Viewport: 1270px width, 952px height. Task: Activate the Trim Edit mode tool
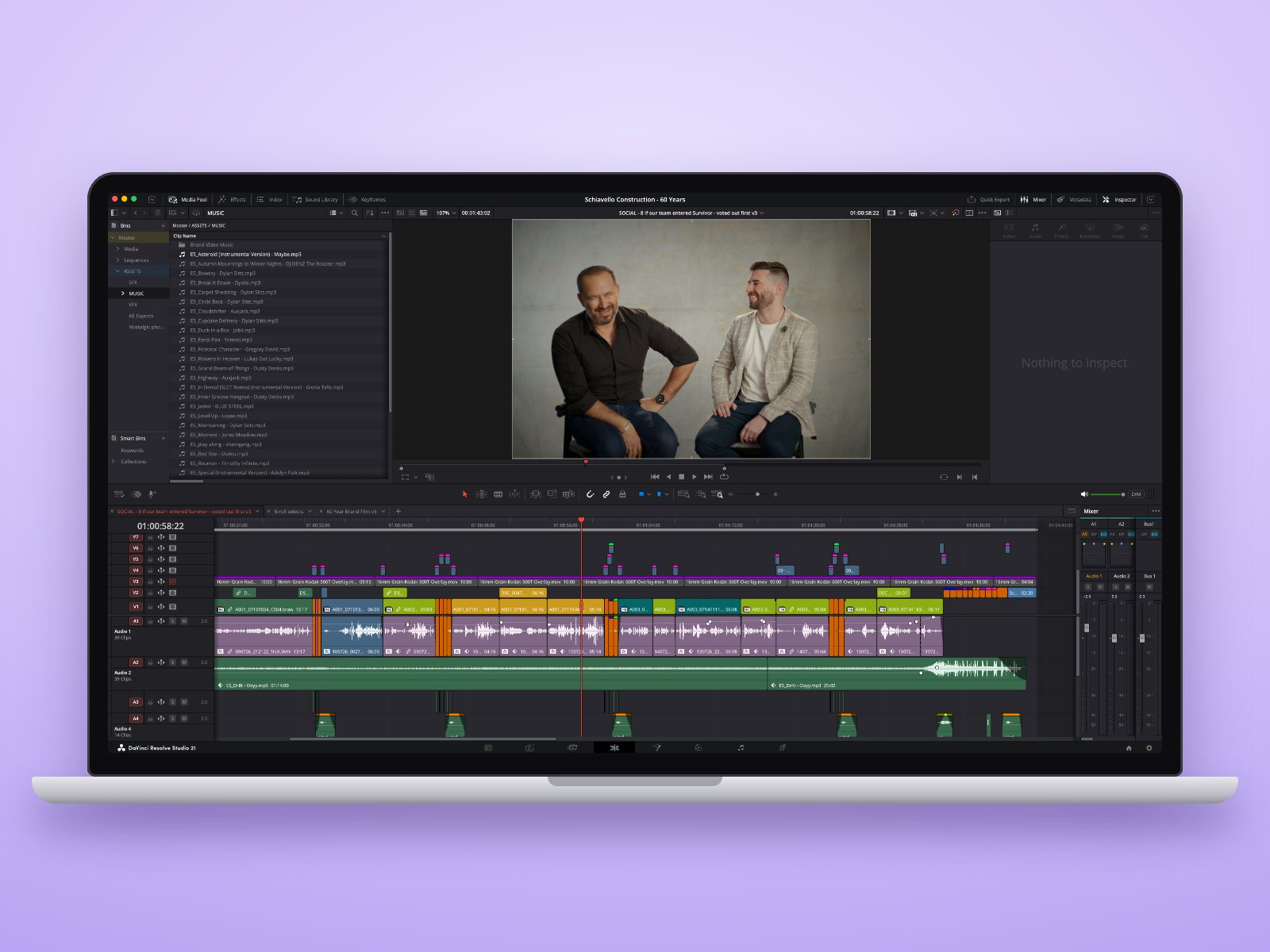tap(481, 494)
